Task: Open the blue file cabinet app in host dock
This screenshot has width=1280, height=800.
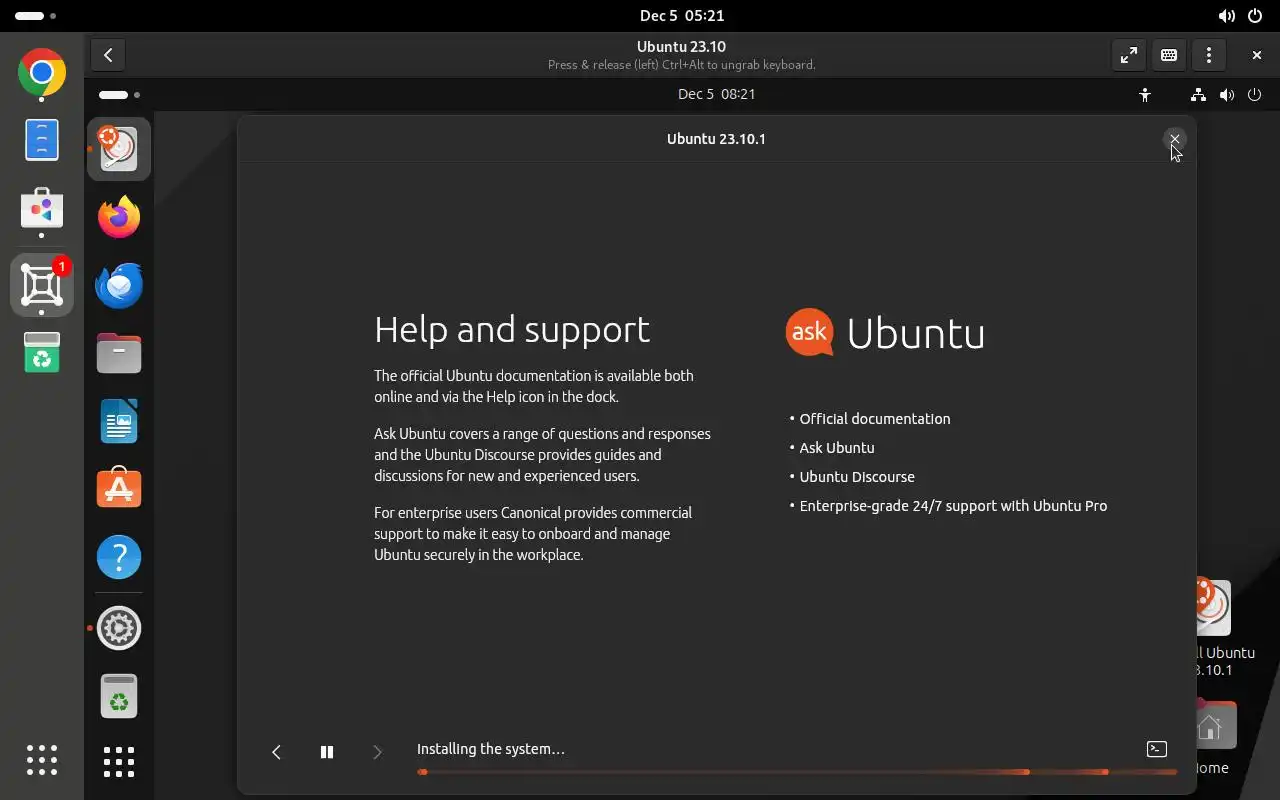Action: point(41,140)
